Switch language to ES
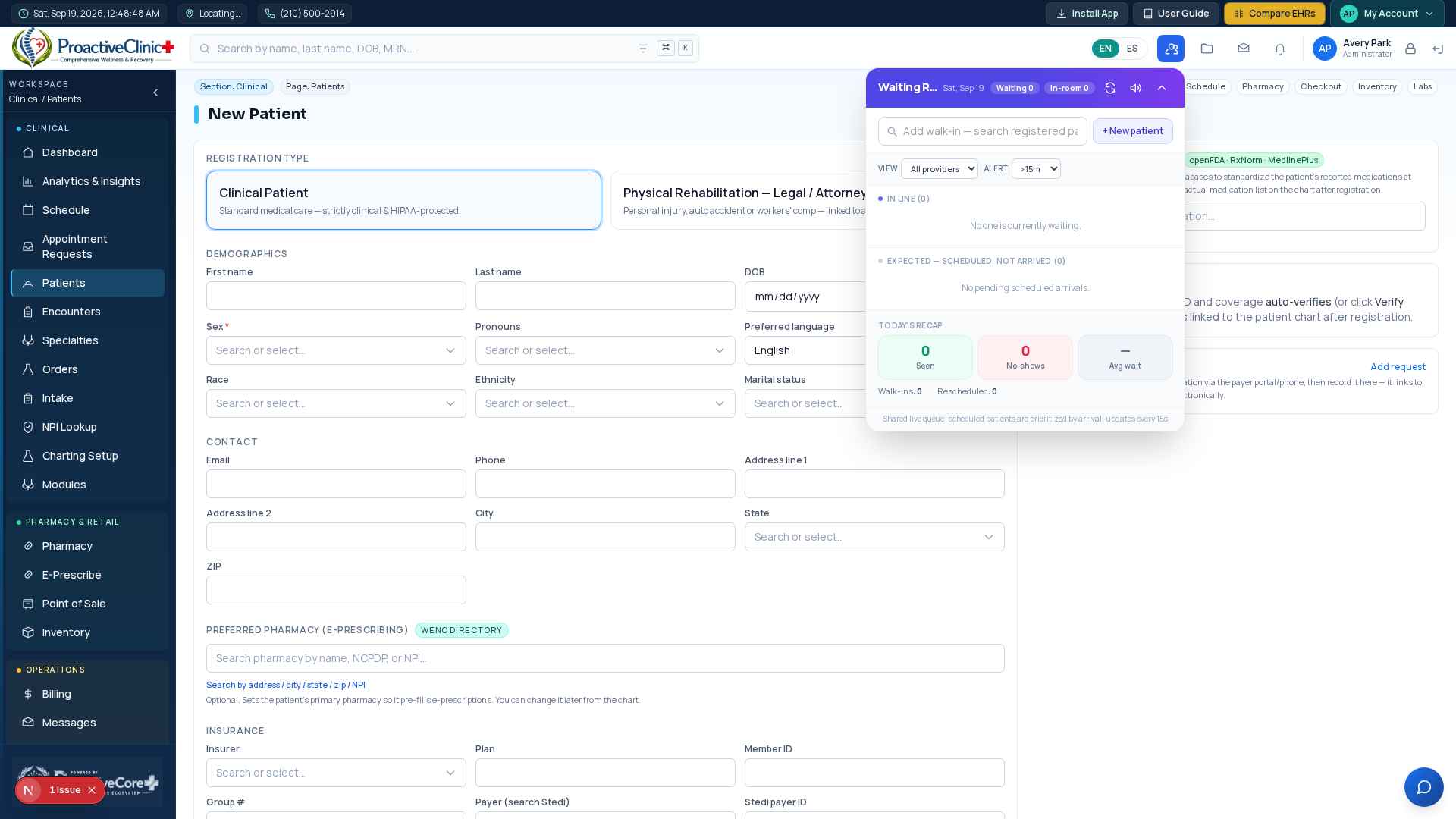Image resolution: width=1456 pixels, height=819 pixels. pos(1132,49)
